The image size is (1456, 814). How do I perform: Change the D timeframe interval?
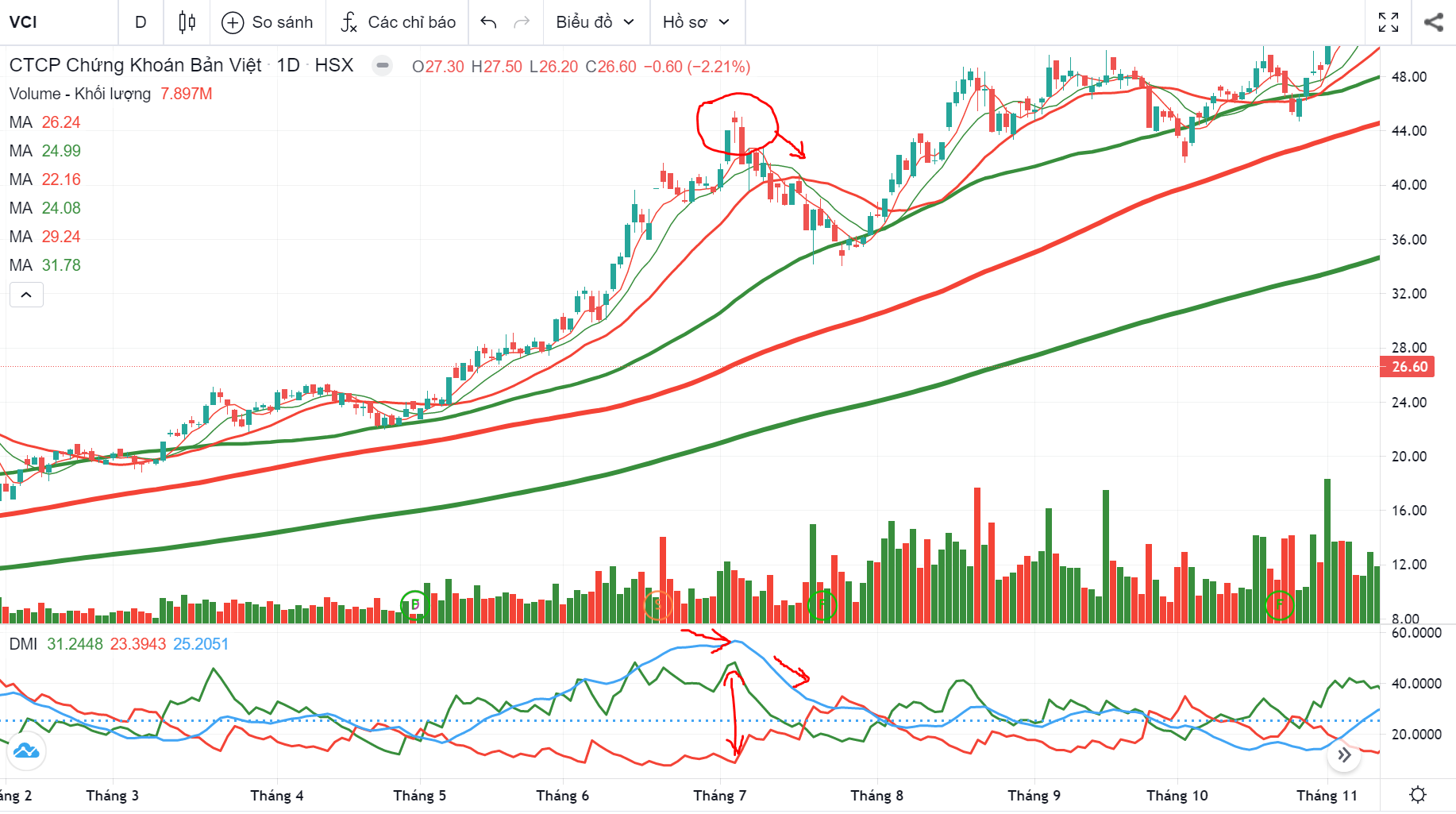141,22
